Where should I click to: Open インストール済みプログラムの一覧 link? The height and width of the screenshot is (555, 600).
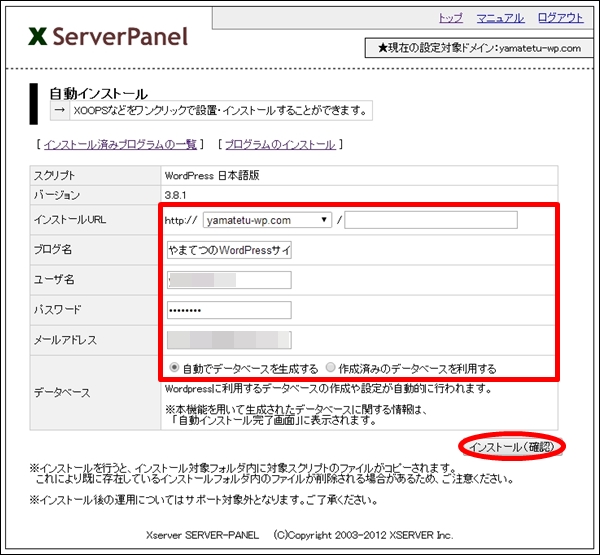(120, 144)
